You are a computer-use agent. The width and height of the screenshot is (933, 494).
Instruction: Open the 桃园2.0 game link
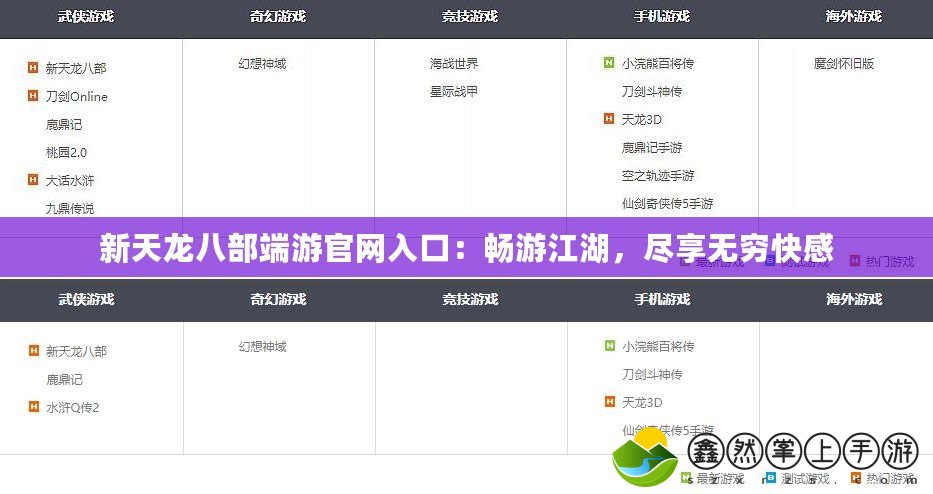(x=66, y=152)
